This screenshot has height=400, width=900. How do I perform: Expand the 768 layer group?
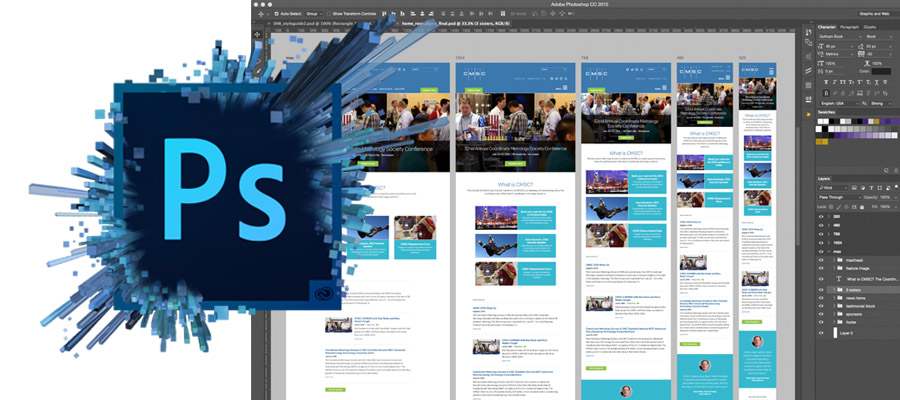(828, 234)
